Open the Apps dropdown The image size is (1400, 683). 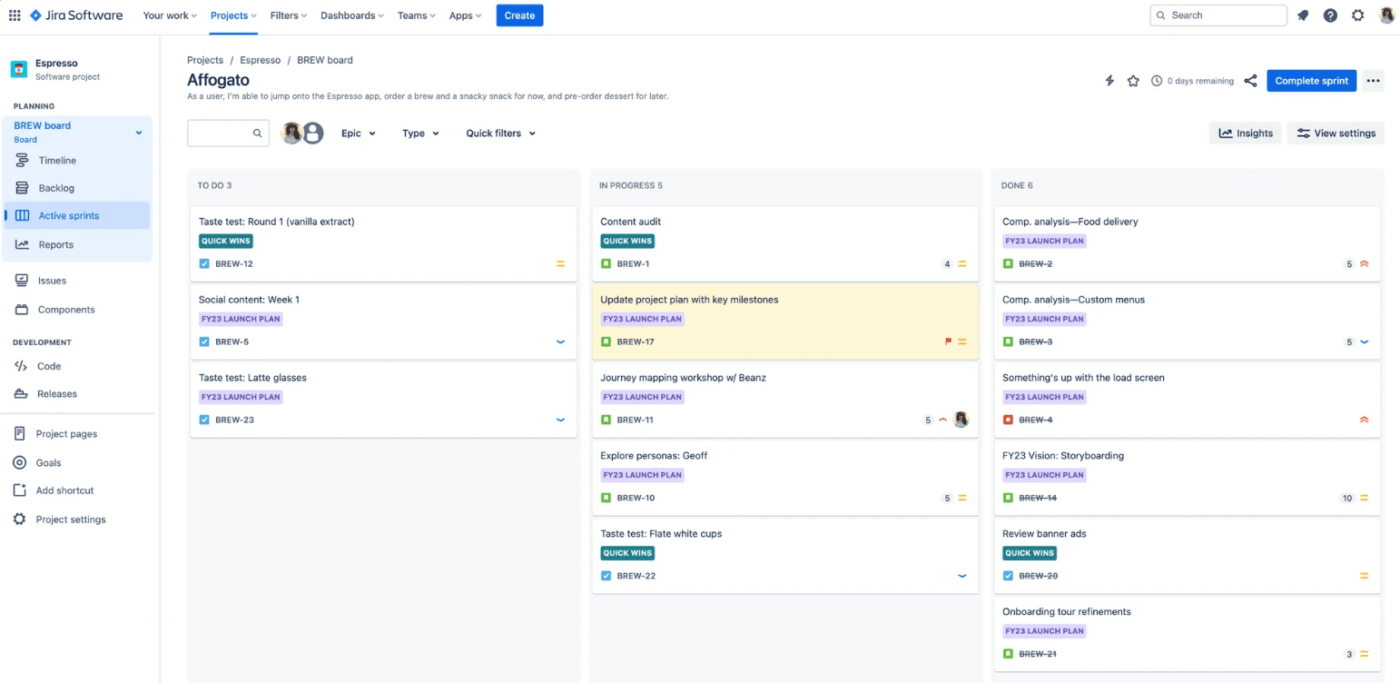[465, 15]
